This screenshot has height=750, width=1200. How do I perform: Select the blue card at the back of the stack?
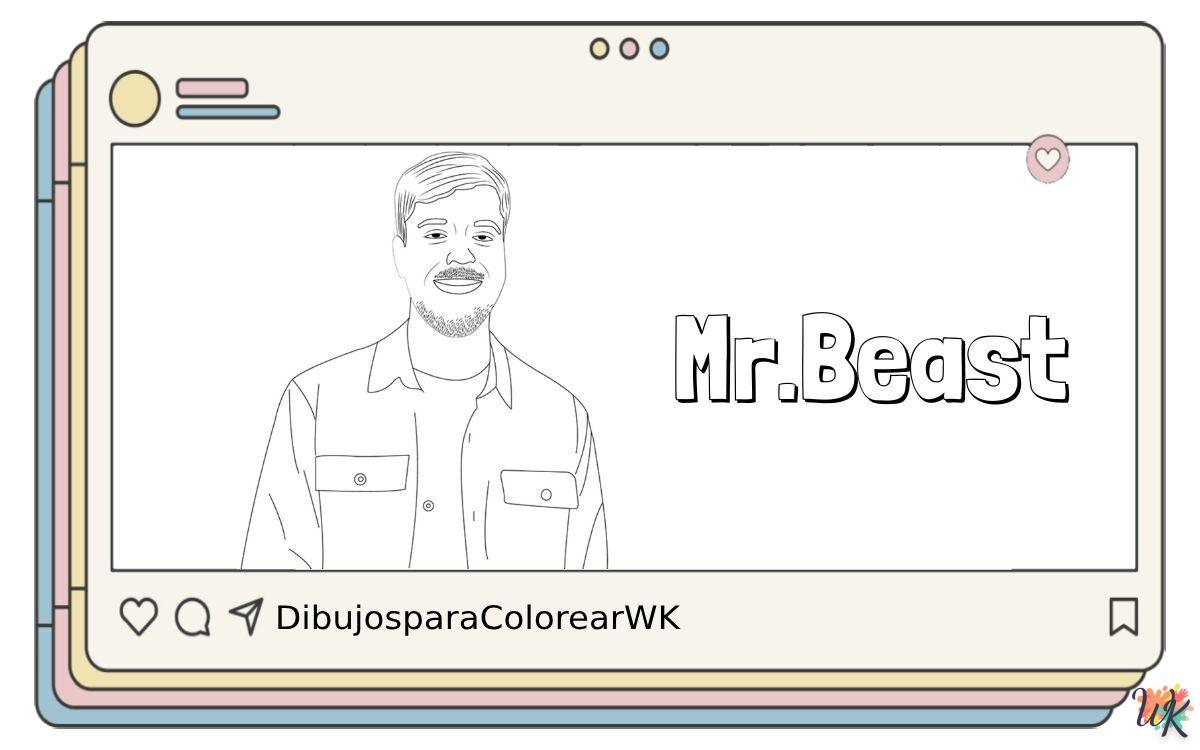(44, 400)
